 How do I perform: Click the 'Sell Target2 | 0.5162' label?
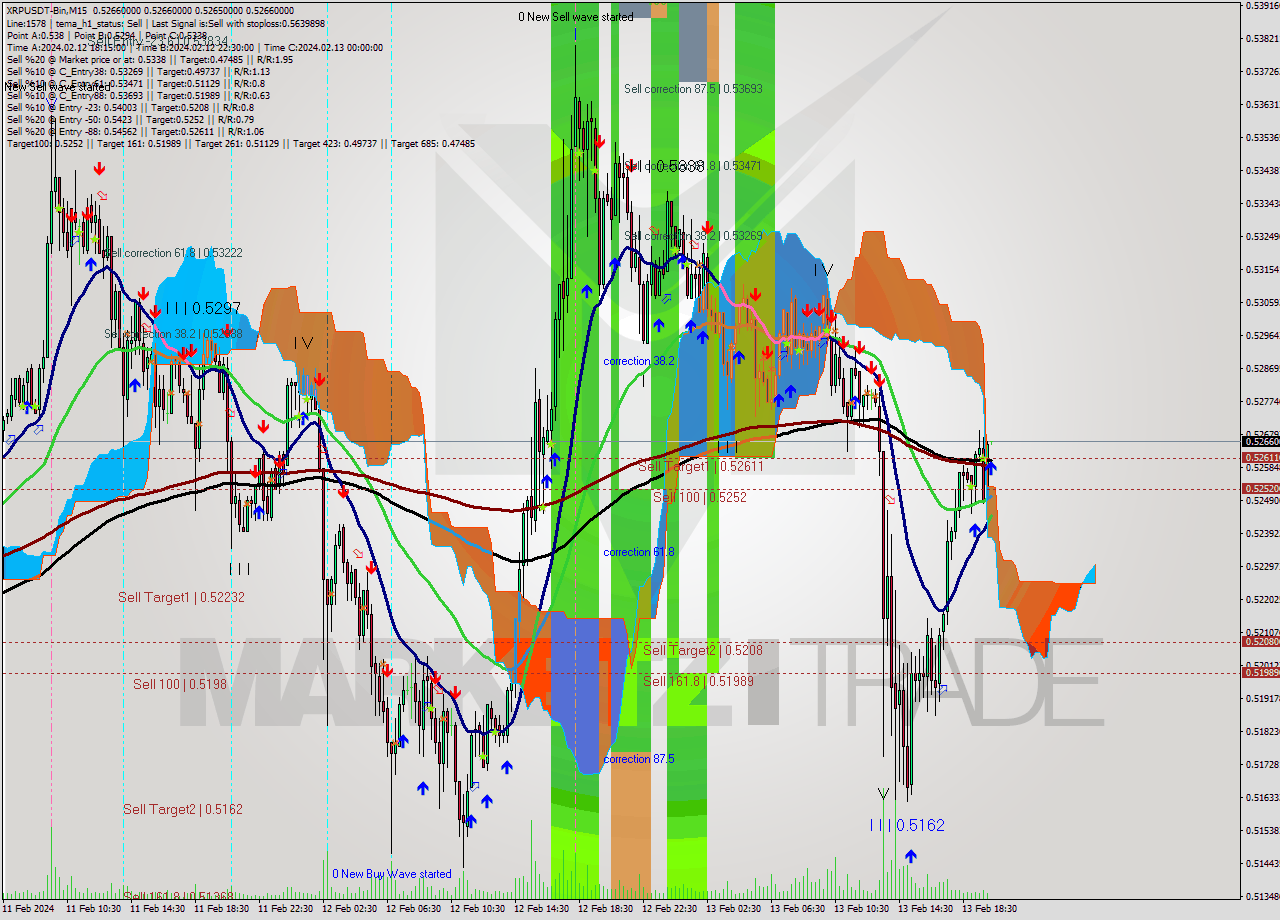point(183,809)
